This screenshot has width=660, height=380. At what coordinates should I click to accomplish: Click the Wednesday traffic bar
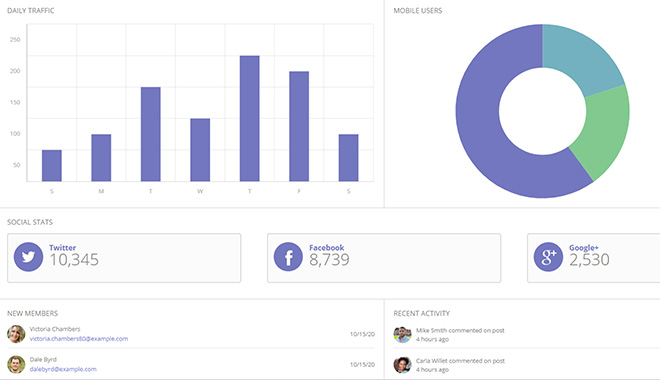tap(200, 150)
